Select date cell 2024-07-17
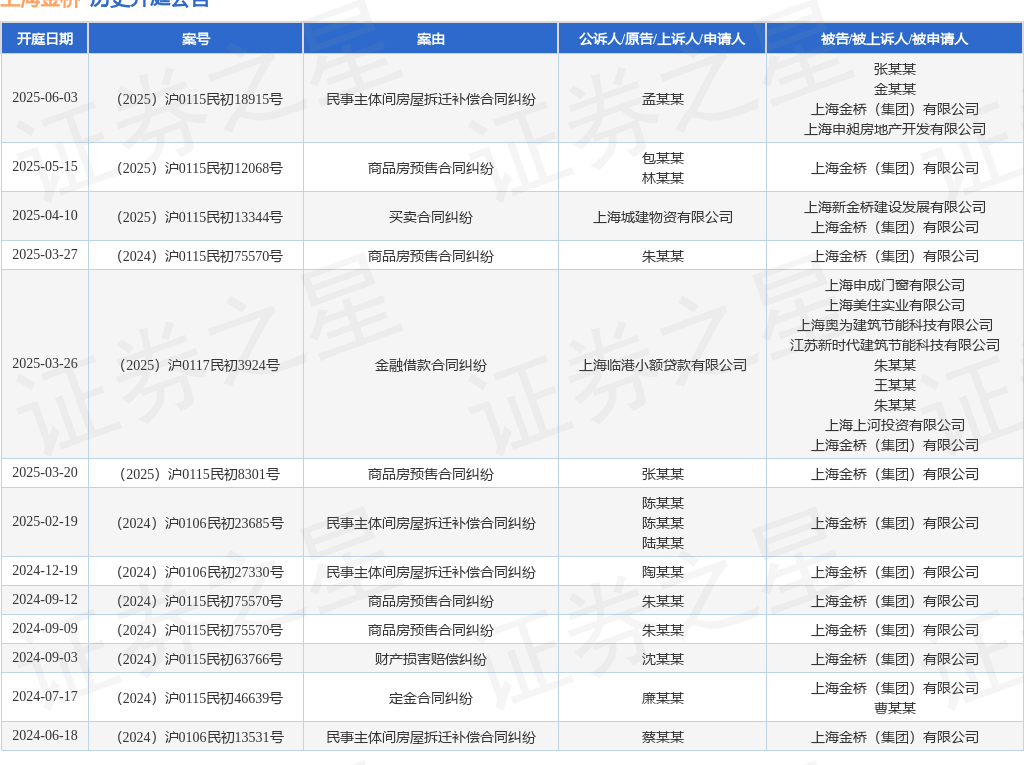Screen dimensions: 1024x765 click(x=44, y=696)
